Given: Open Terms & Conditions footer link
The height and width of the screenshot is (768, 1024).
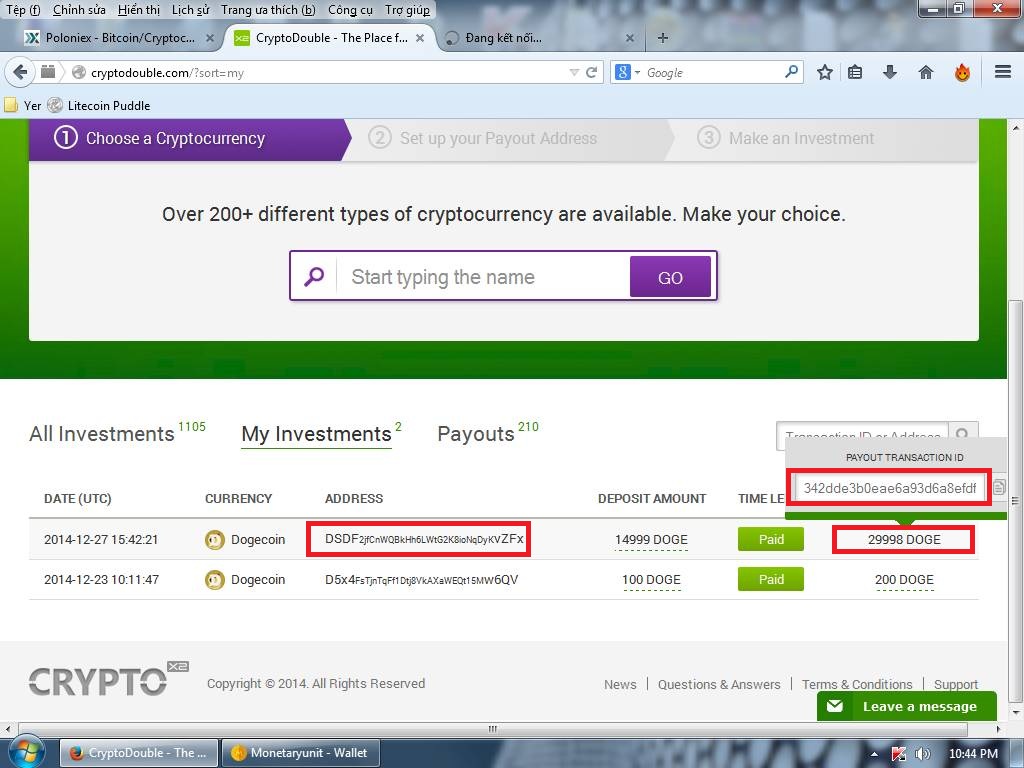Looking at the screenshot, I should click(857, 684).
